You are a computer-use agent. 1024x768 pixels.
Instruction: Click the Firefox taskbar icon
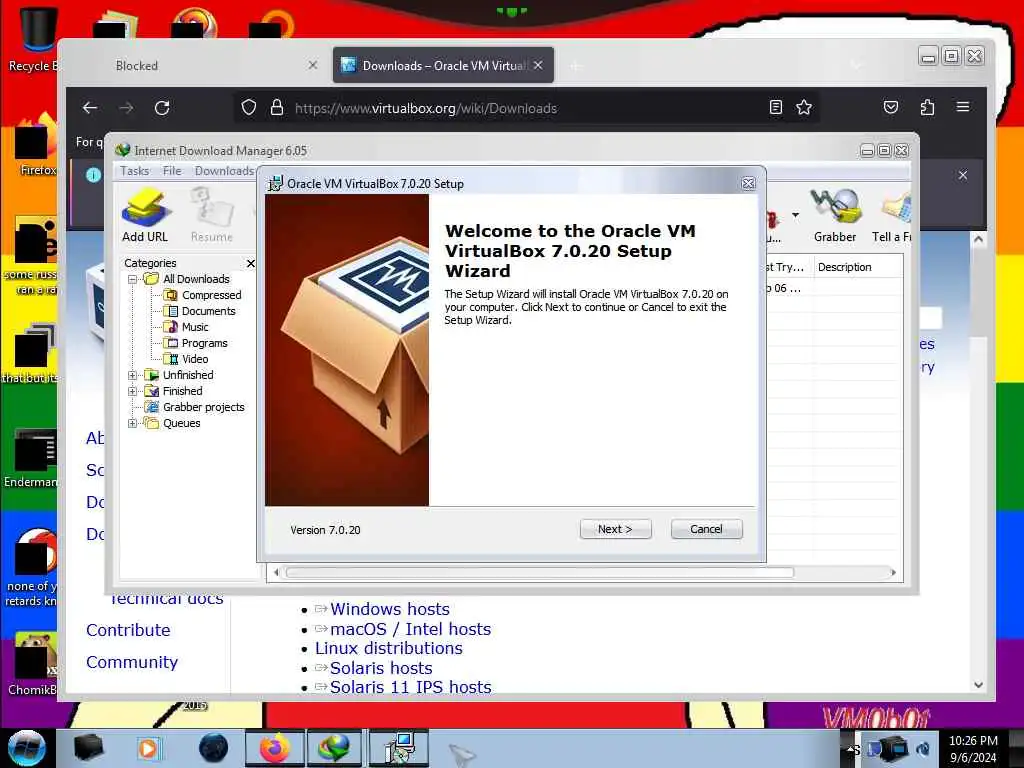(274, 748)
